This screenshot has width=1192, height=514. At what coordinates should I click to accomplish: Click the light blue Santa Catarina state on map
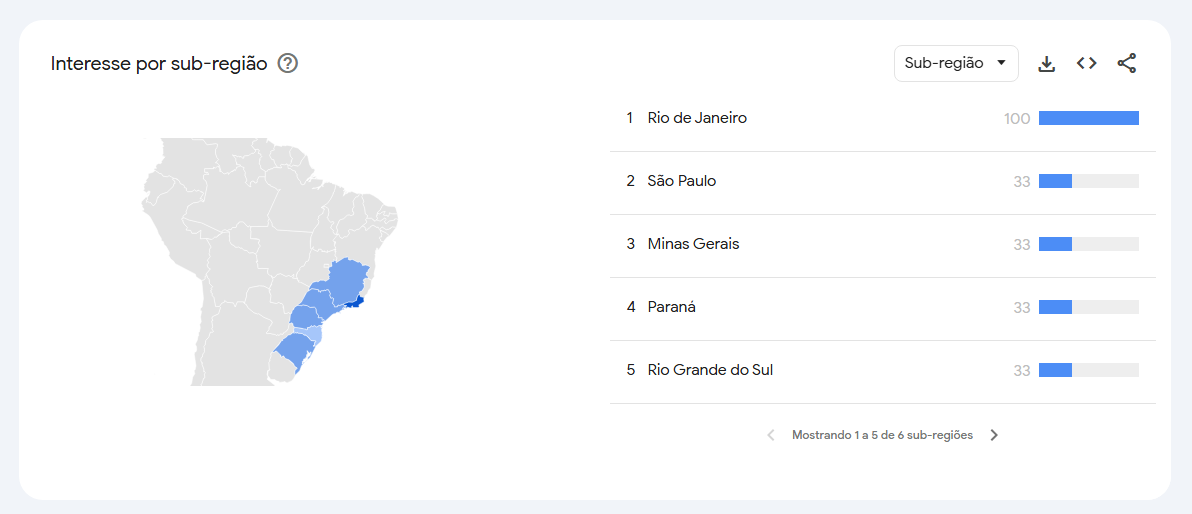coord(312,333)
